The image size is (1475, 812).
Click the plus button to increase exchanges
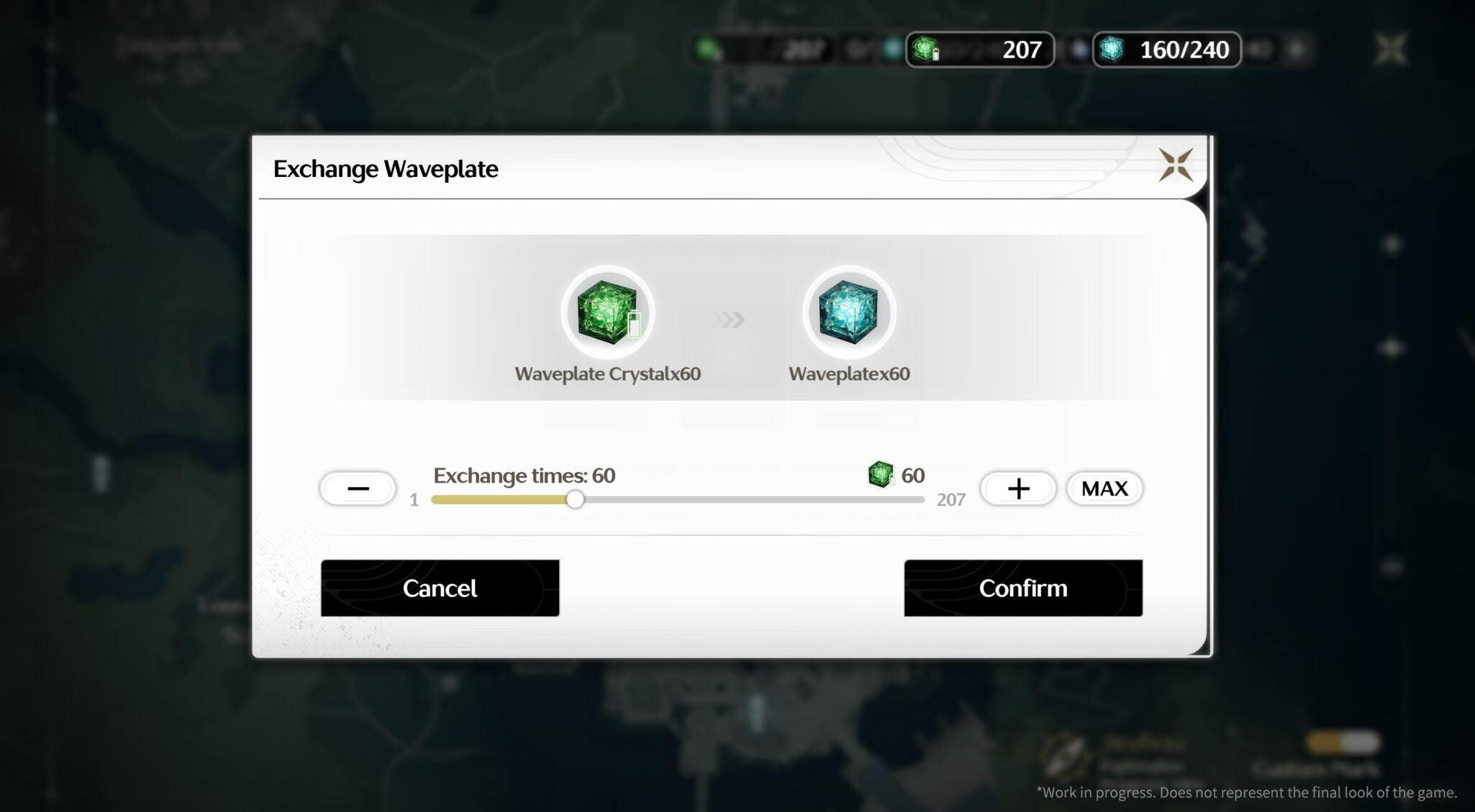[1017, 488]
